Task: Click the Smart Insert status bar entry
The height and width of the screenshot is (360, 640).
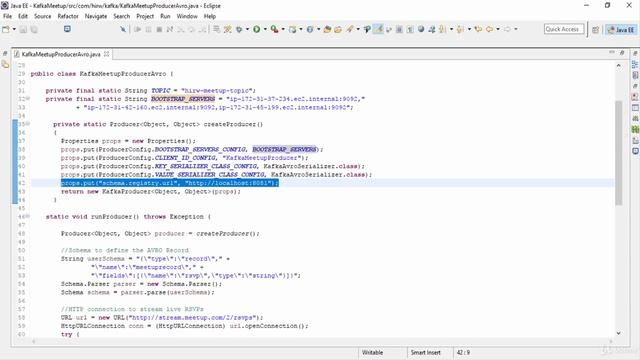Action: point(425,352)
